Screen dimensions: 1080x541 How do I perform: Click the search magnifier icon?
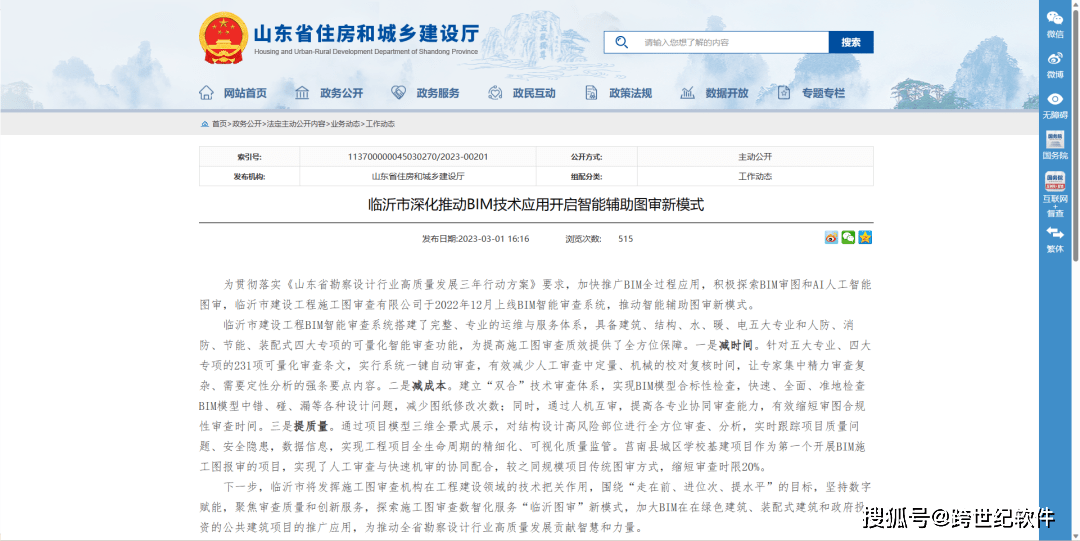click(x=621, y=42)
